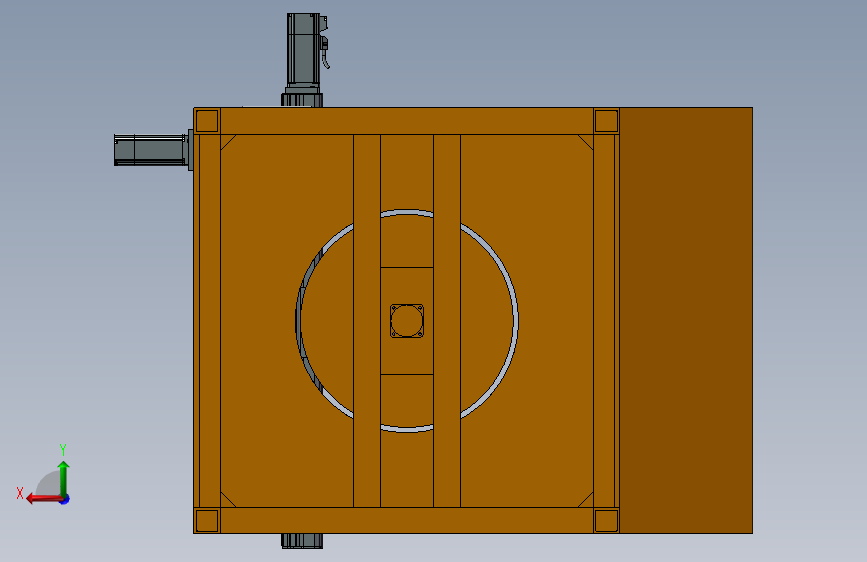Click the 'X' axis label
The width and height of the screenshot is (867, 562).
click(x=20, y=493)
